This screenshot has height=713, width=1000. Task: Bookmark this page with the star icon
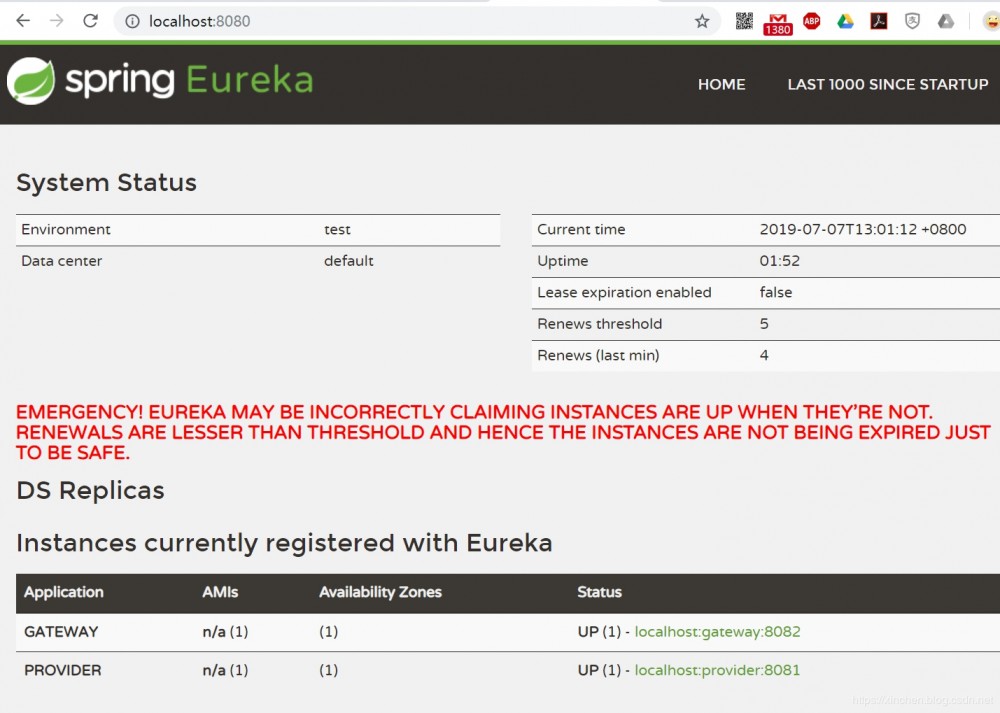point(702,22)
